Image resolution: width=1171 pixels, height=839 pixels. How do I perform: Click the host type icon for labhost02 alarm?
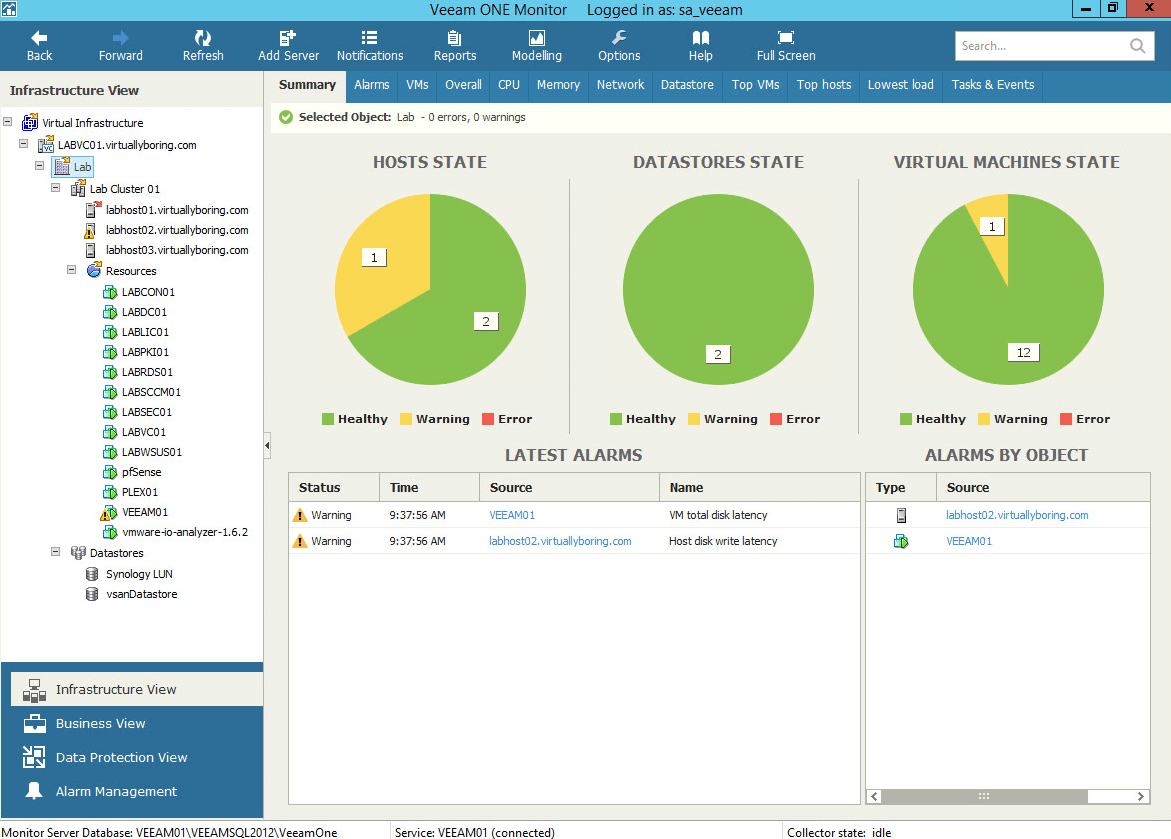pos(901,515)
